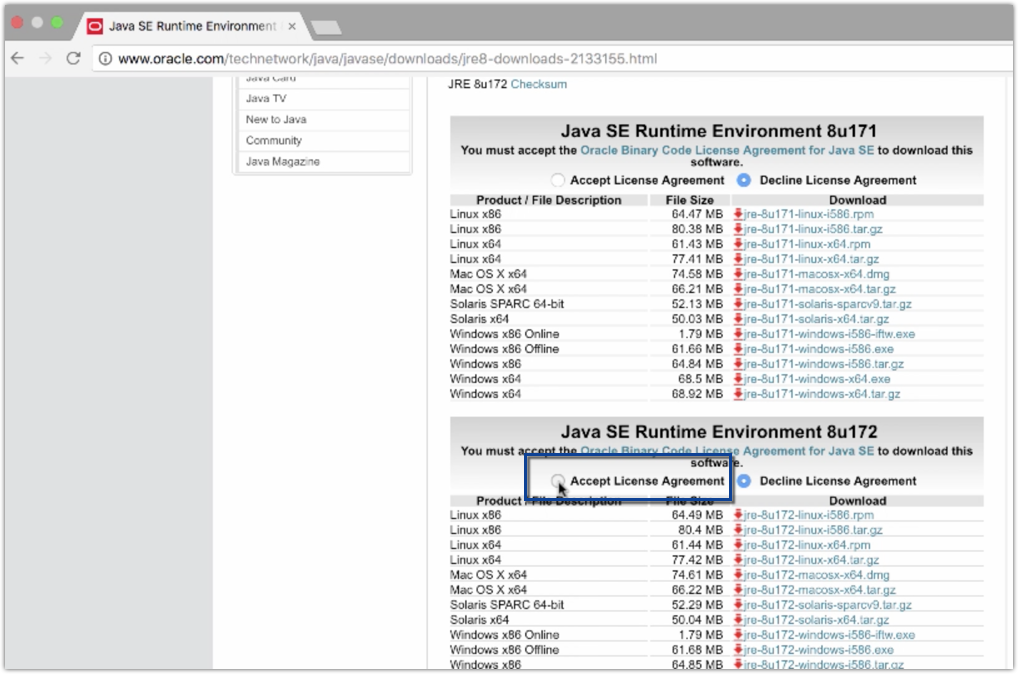The width and height of the screenshot is (1018, 674).
Task: Select Accept License Agreement for 8u172
Action: point(558,481)
